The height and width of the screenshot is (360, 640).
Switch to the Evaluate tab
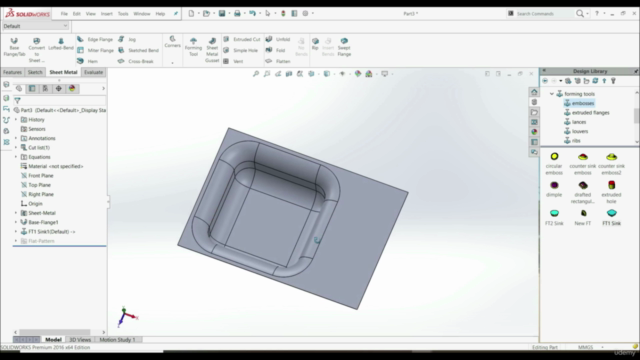coord(93,72)
